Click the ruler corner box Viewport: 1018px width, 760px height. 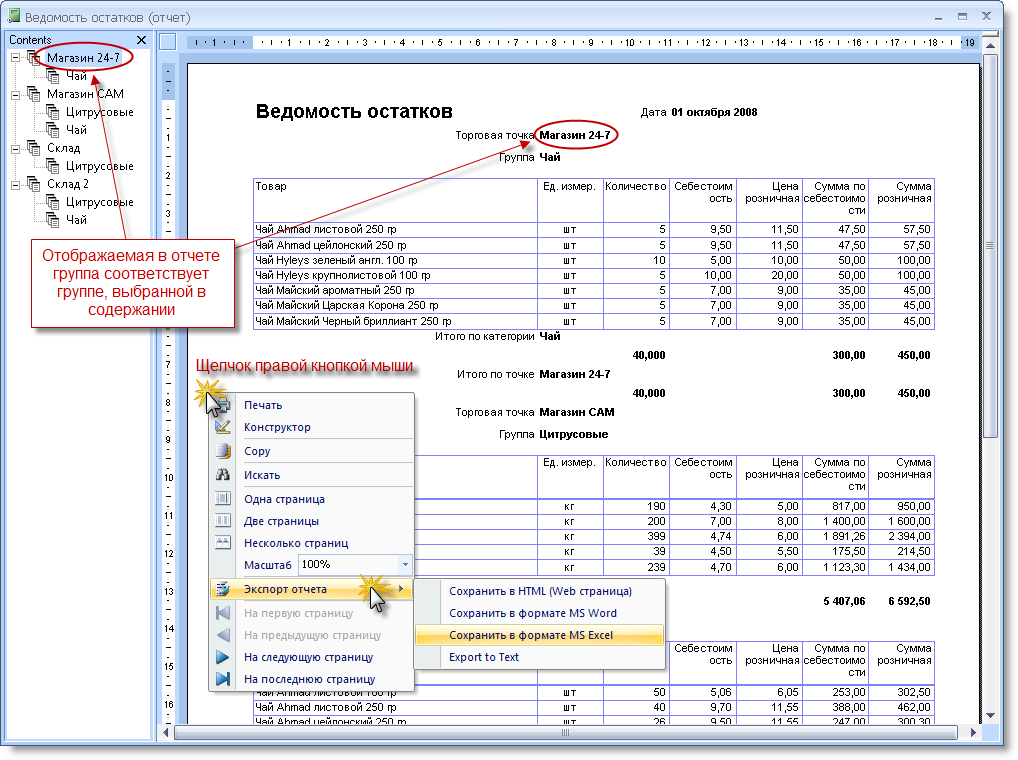pos(168,42)
